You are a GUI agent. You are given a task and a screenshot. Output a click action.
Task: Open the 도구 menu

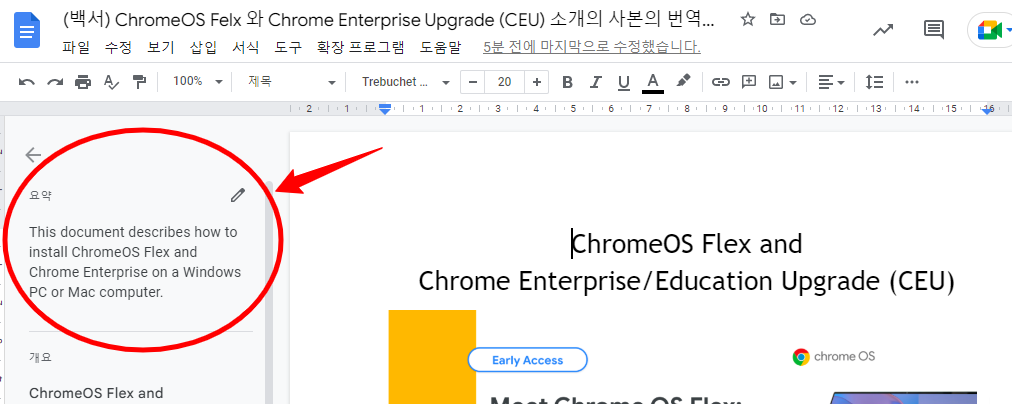288,46
